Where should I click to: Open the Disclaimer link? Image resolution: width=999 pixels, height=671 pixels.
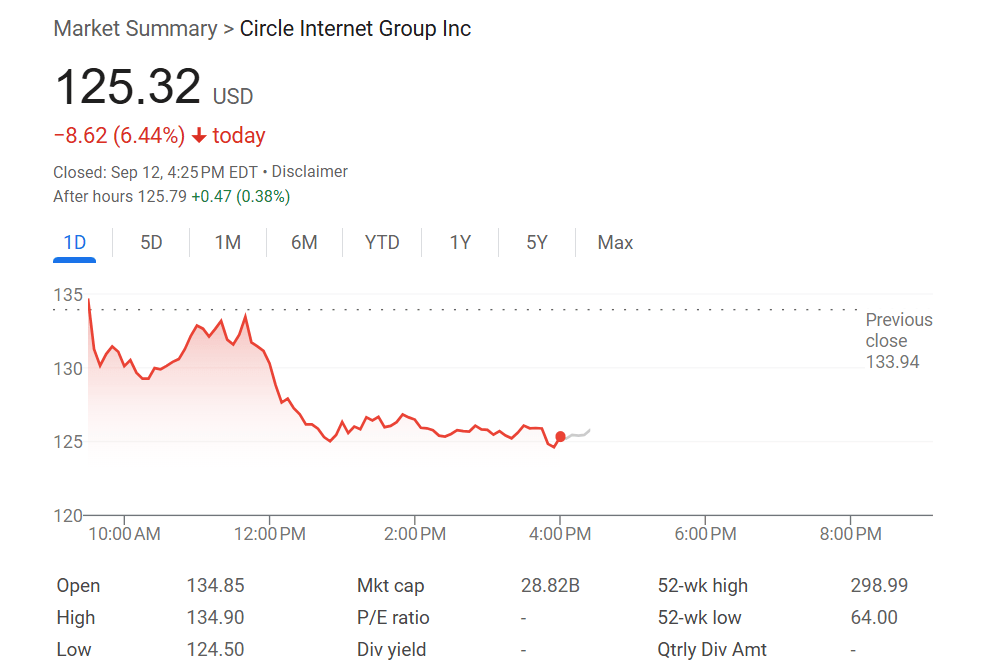coord(310,172)
